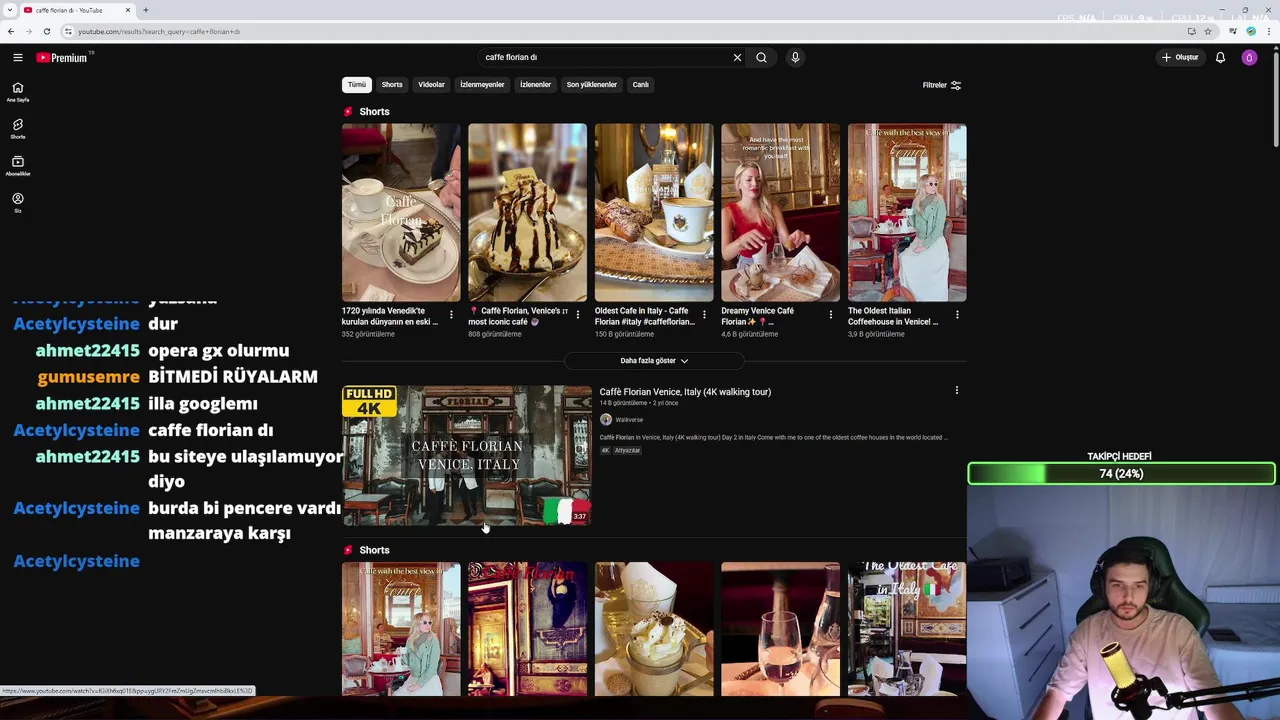Click the page vertical scrollbar
The height and width of the screenshot is (720, 1280).
coord(1275,100)
